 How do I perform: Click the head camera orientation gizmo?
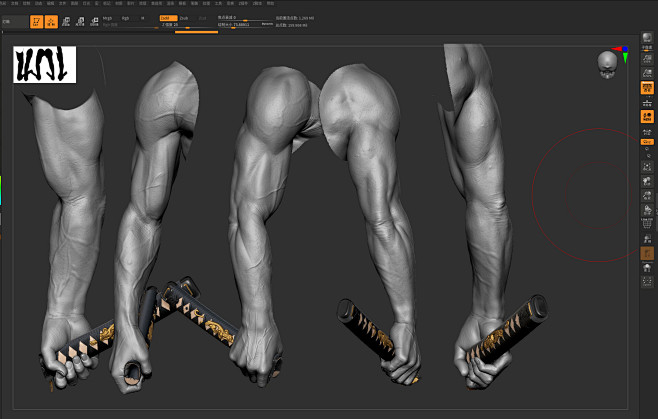pyautogui.click(x=607, y=65)
